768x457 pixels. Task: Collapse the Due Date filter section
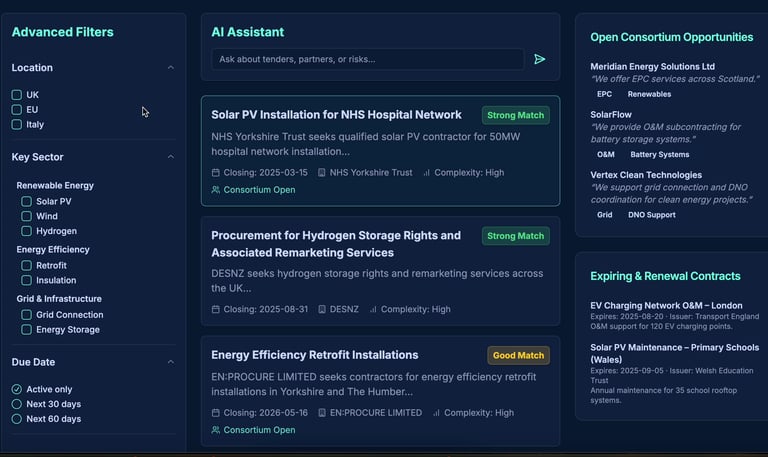170,362
